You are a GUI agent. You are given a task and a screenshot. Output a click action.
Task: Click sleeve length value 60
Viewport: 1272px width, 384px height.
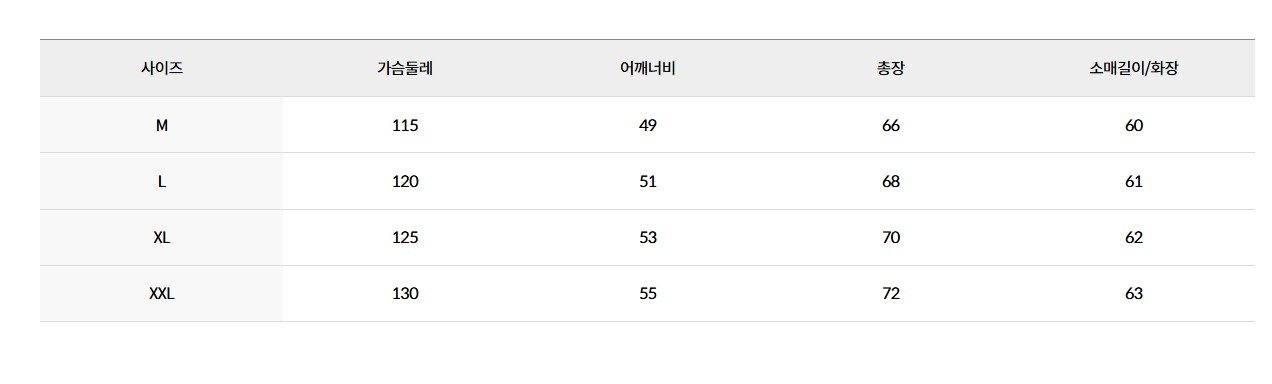click(1133, 125)
